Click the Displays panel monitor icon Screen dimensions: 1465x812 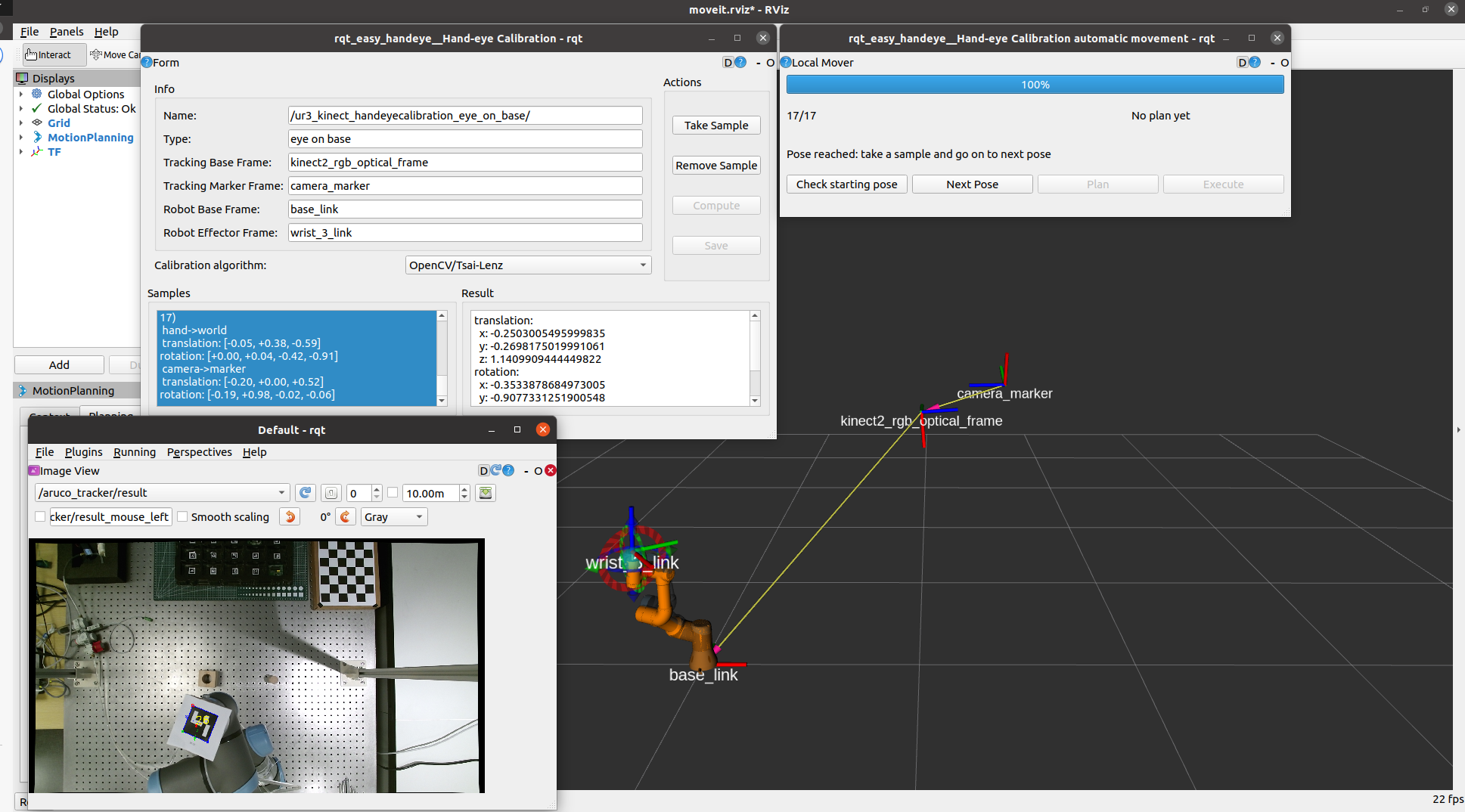(x=22, y=78)
